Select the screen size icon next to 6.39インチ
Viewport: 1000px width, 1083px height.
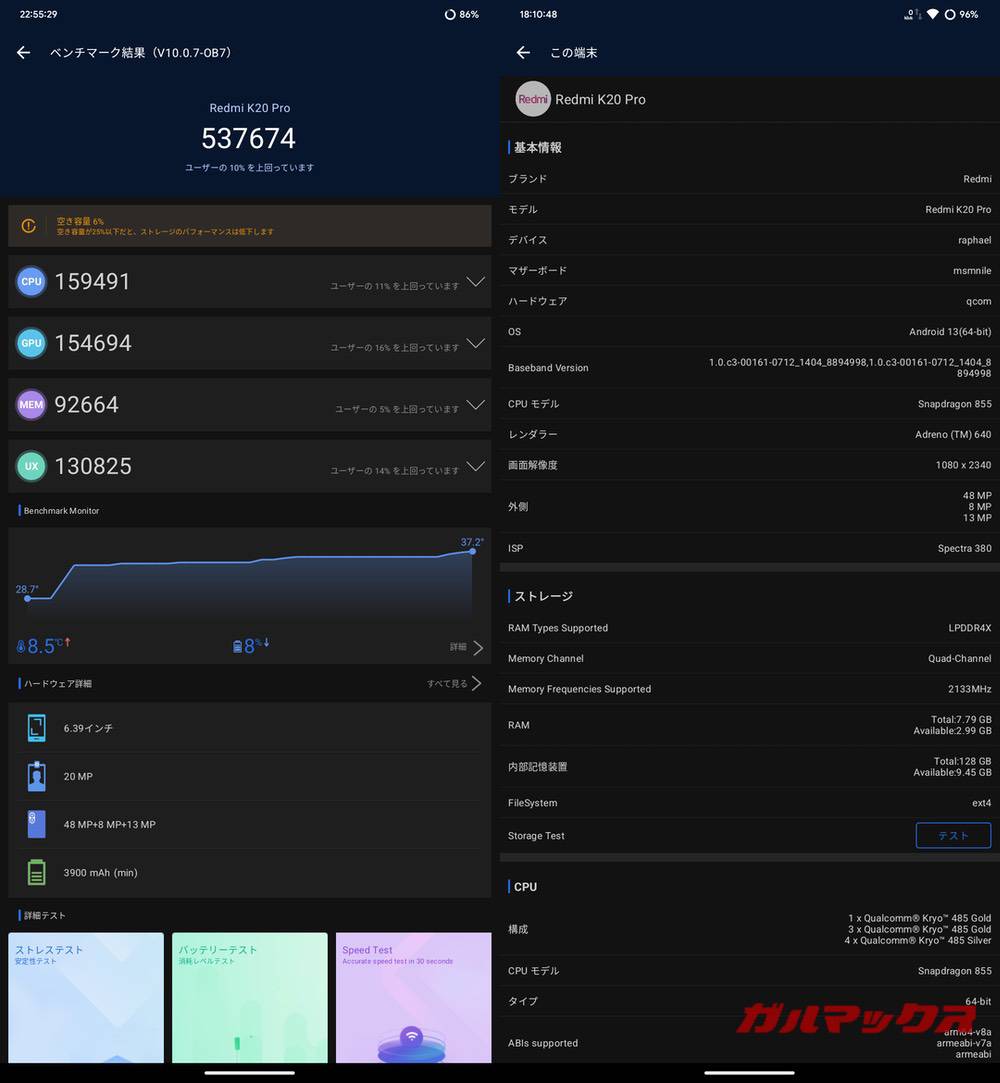pos(37,729)
